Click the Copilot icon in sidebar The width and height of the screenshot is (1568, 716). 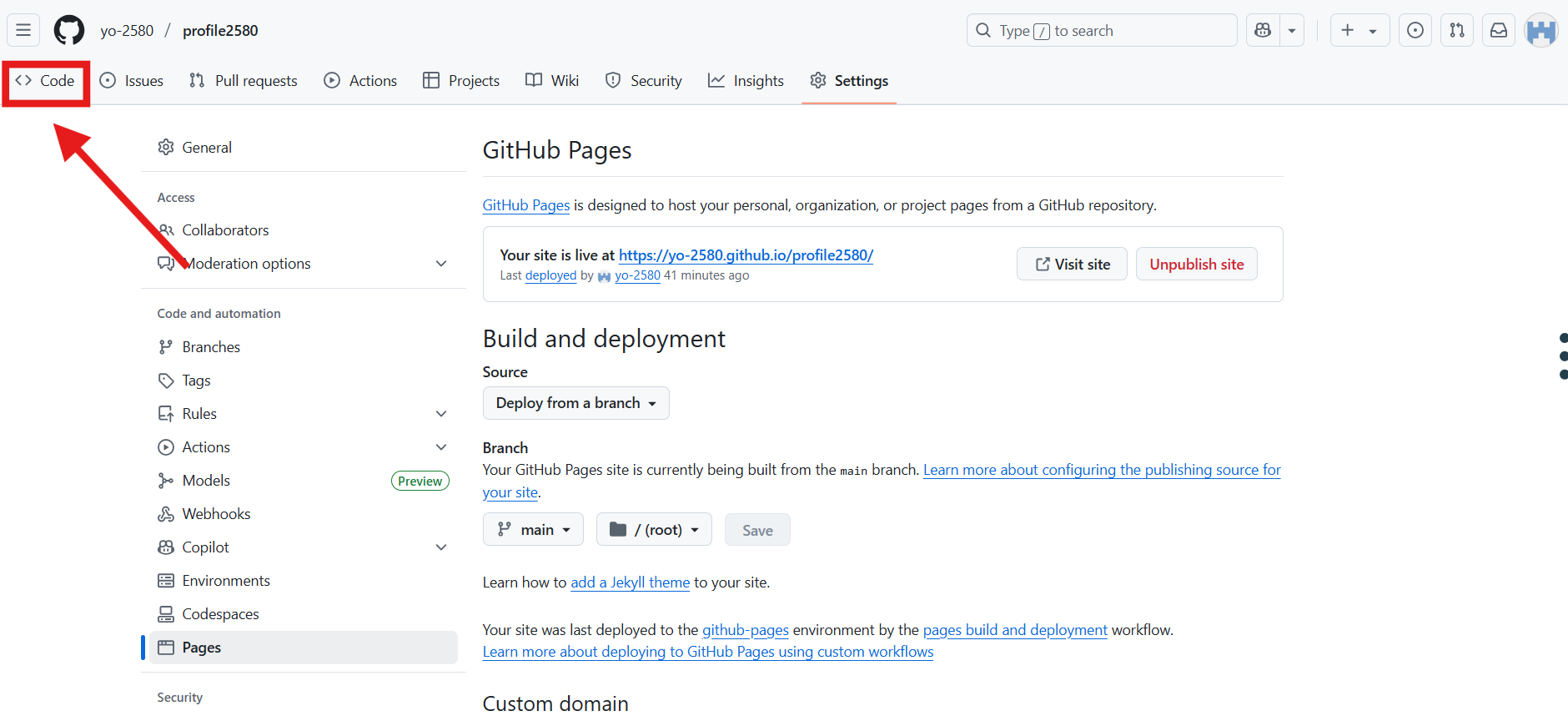coord(166,547)
